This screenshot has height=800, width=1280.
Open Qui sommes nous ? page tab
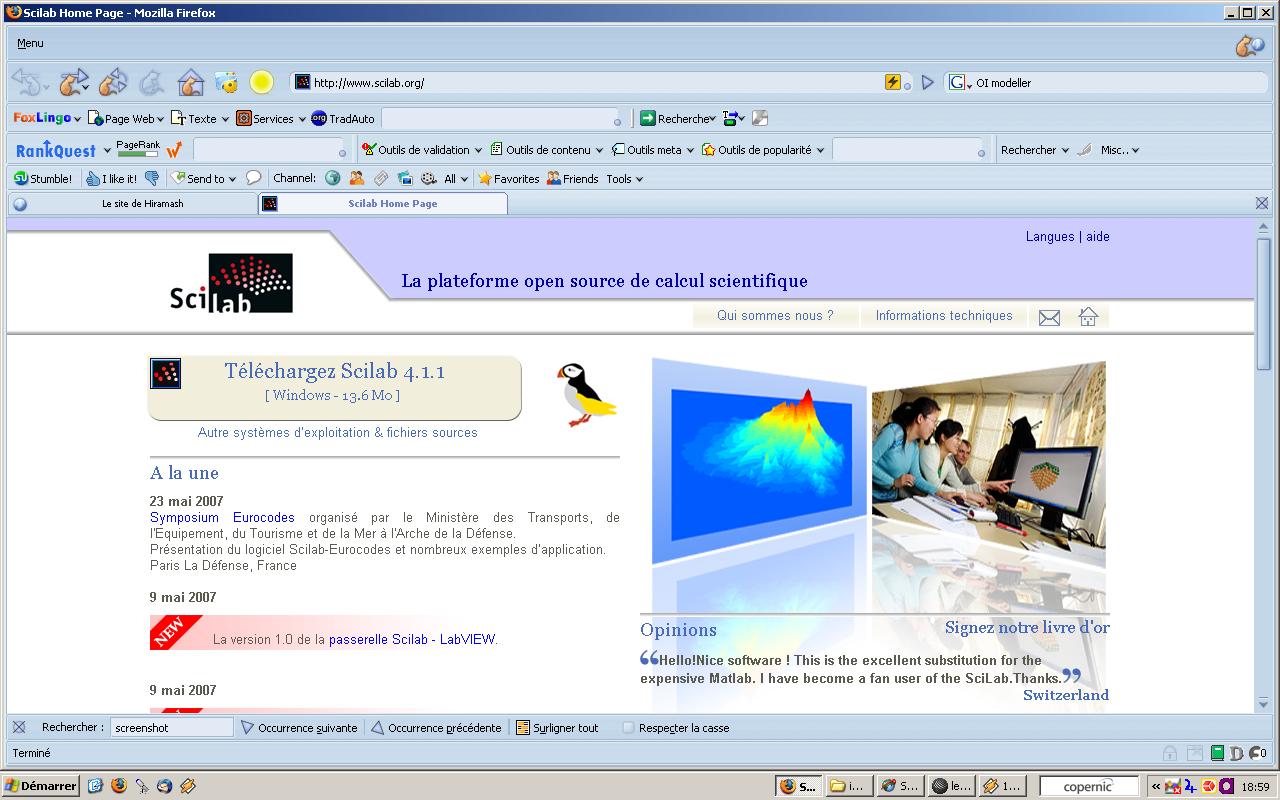(x=775, y=315)
